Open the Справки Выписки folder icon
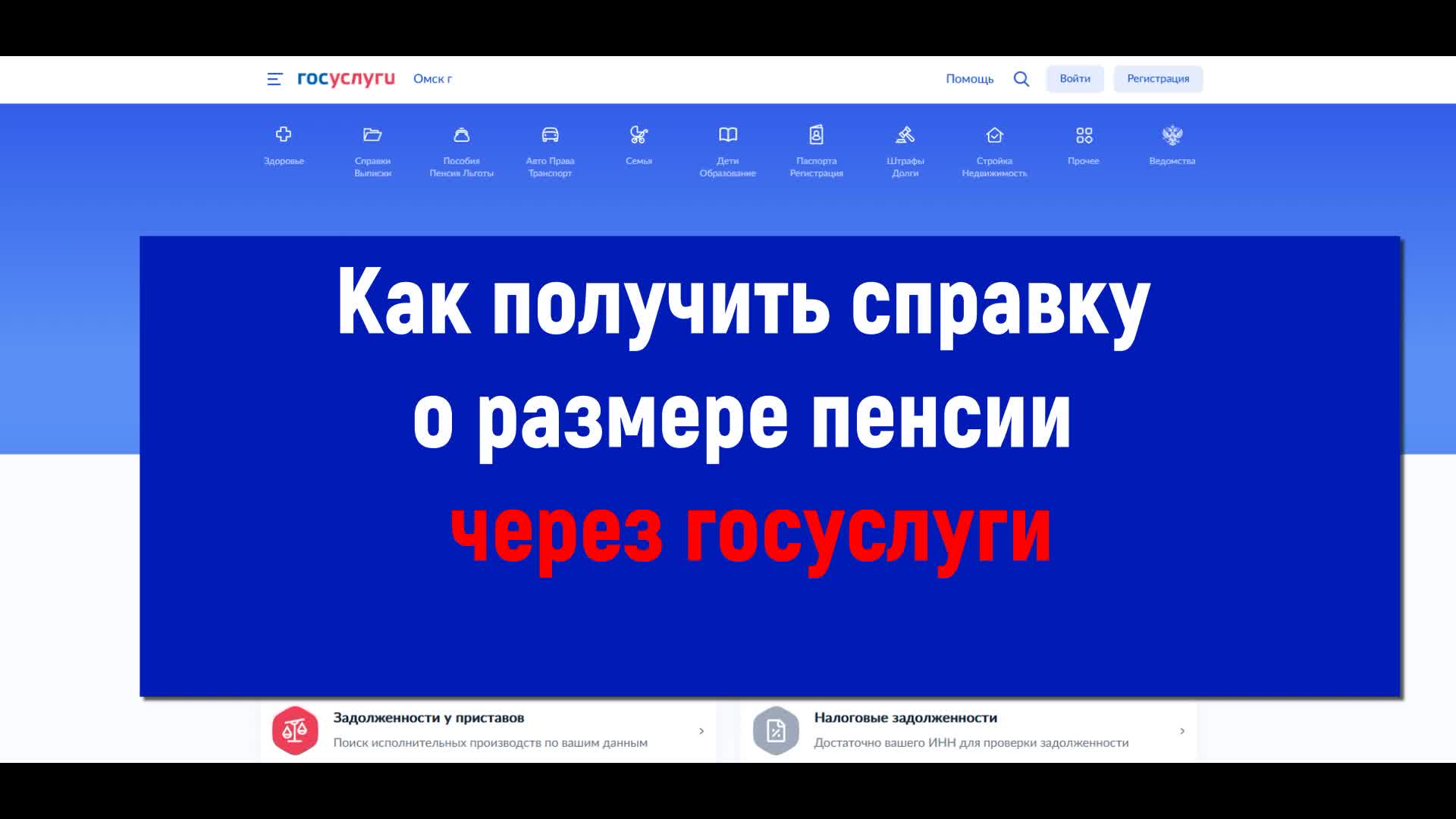Screen dimensions: 1456x819 pos(372,135)
